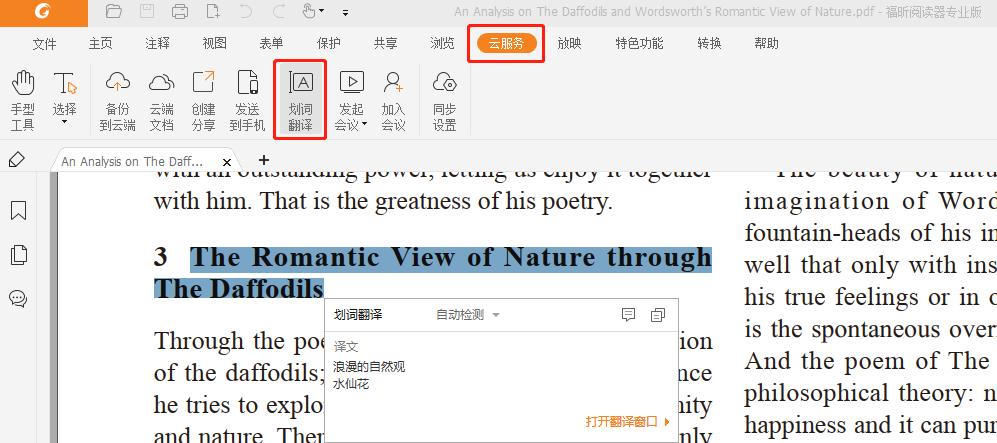Select the 手型工具 hand tool

pos(23,100)
